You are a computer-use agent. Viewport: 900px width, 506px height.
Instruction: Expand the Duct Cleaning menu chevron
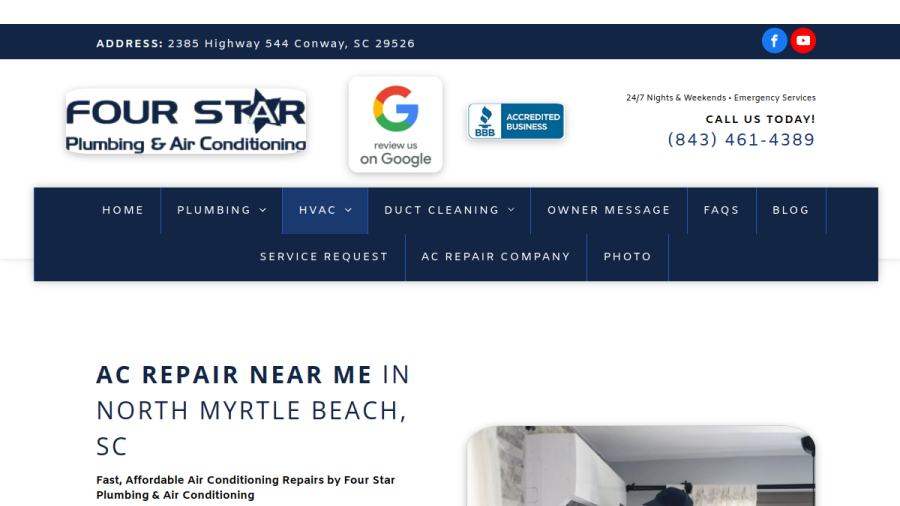tap(511, 210)
